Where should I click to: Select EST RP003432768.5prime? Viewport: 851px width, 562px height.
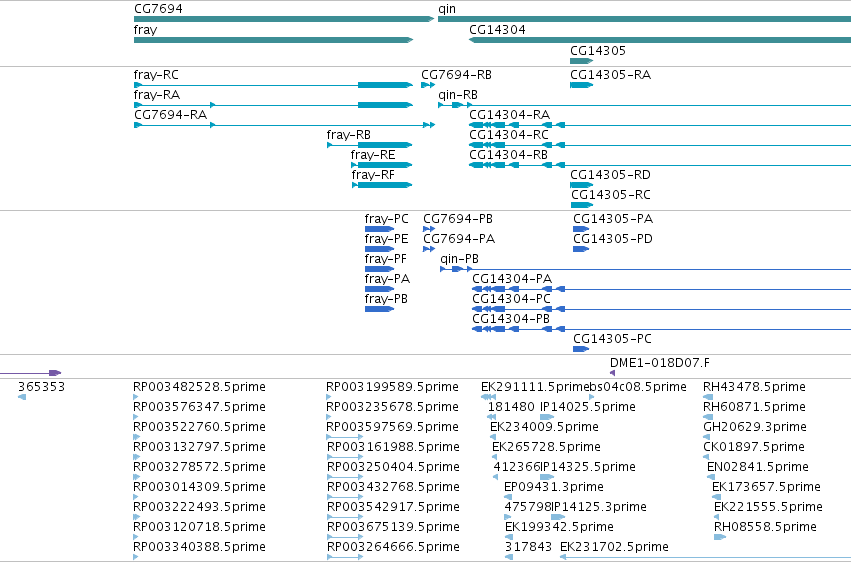pos(393,488)
